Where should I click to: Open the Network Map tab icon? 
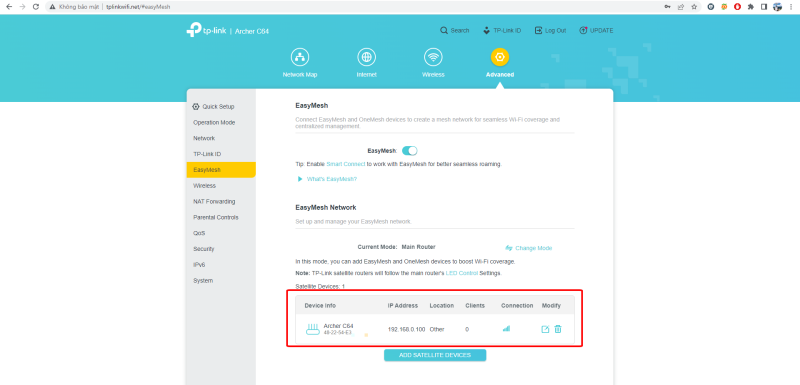click(x=299, y=57)
